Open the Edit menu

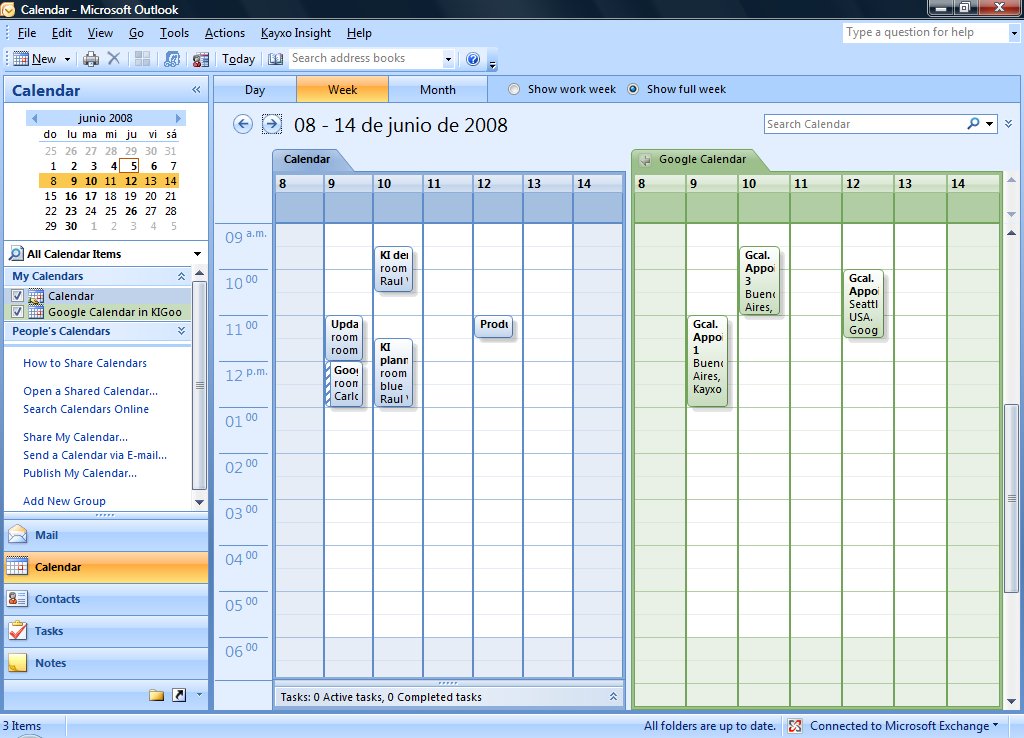coord(61,33)
